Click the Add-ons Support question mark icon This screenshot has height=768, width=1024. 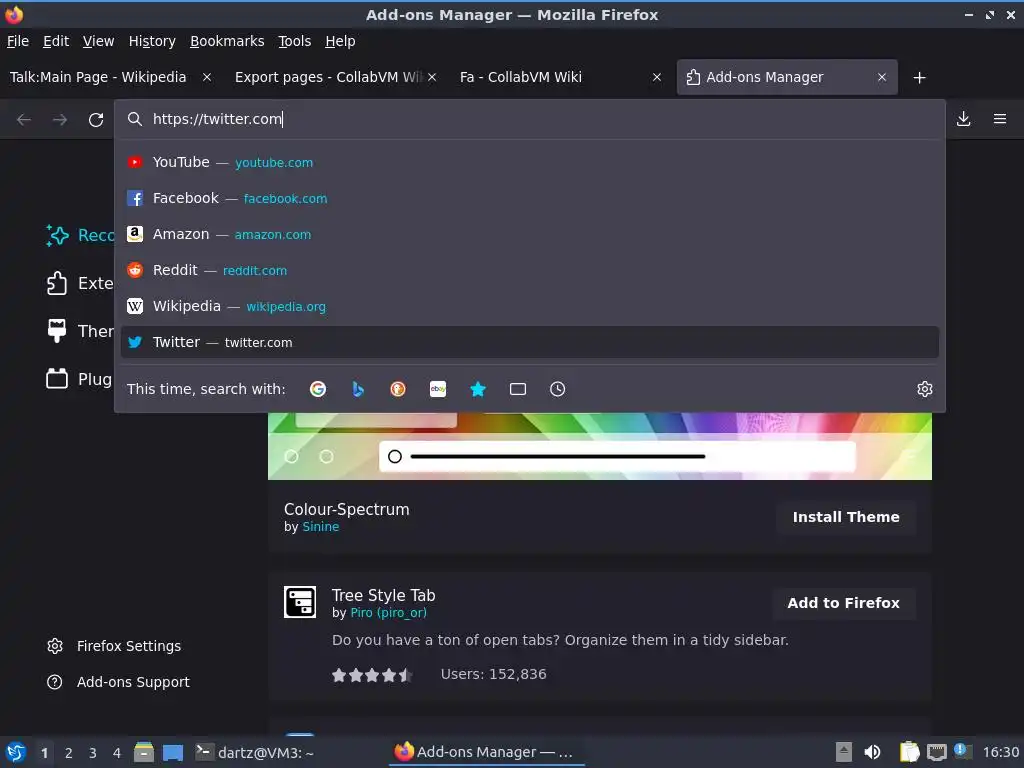click(x=55, y=682)
